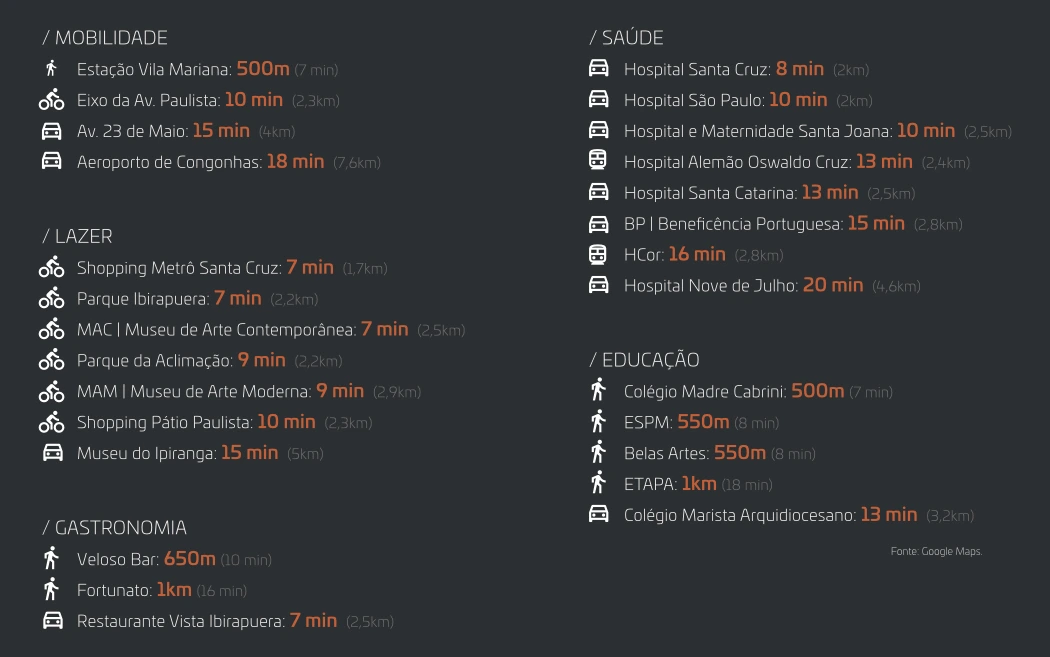Click the walking icon next to Veloso Bar

(x=51, y=559)
